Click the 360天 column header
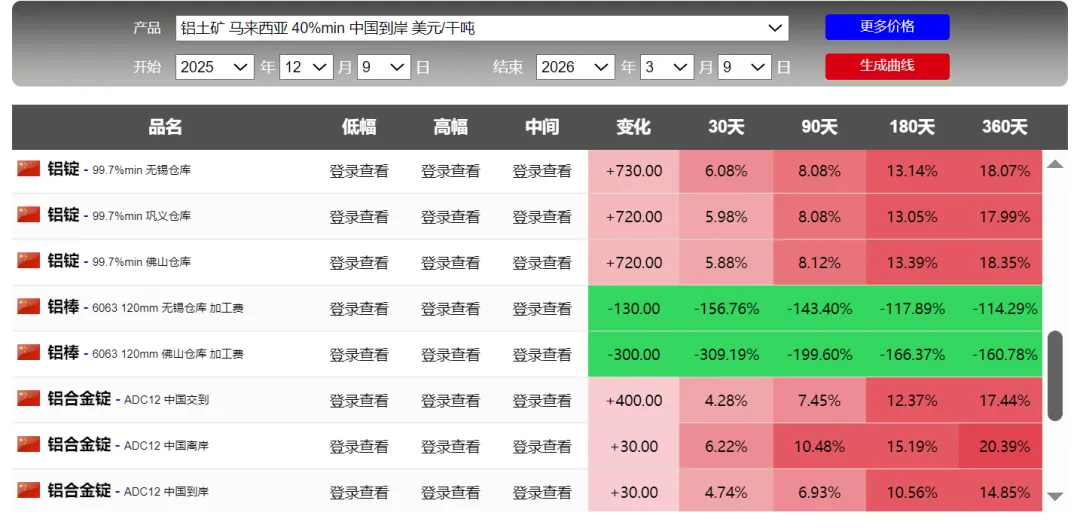Screen dimensions: 1080x528 tap(1005, 127)
